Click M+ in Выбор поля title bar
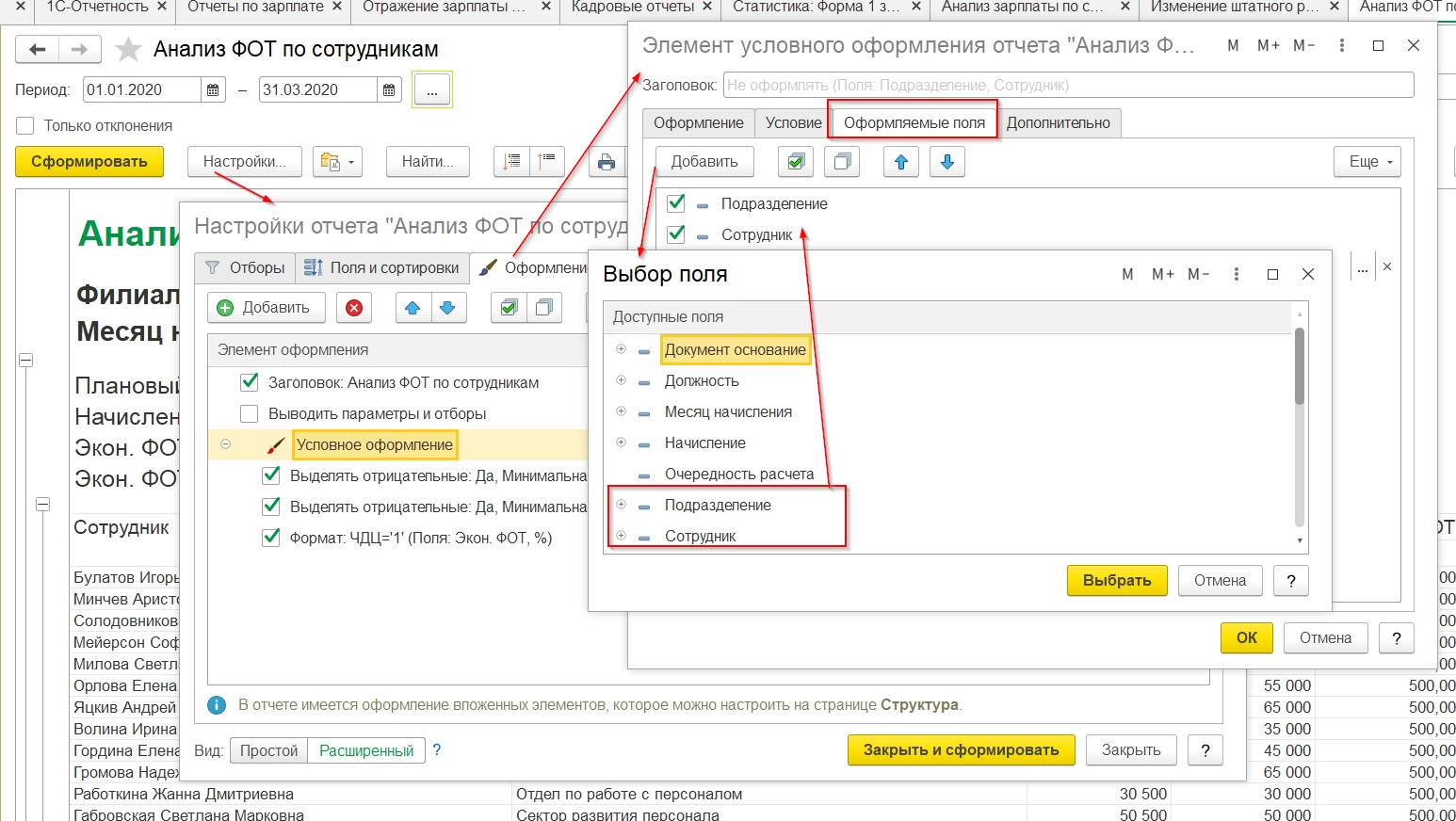This screenshot has height=821, width=1456. point(1163,274)
